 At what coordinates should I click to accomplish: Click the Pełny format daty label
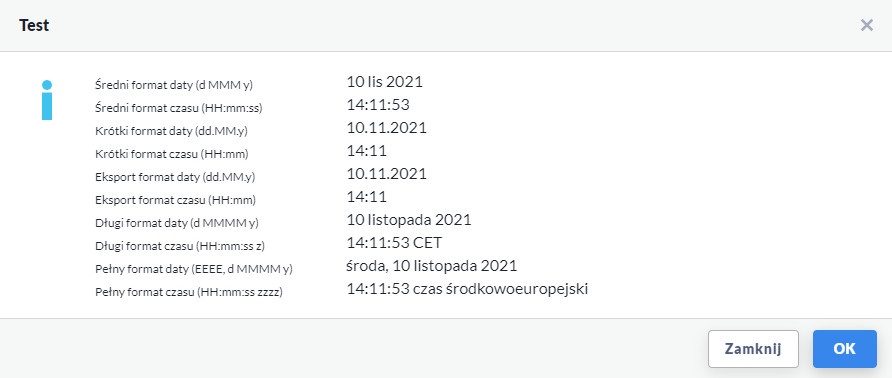click(193, 269)
